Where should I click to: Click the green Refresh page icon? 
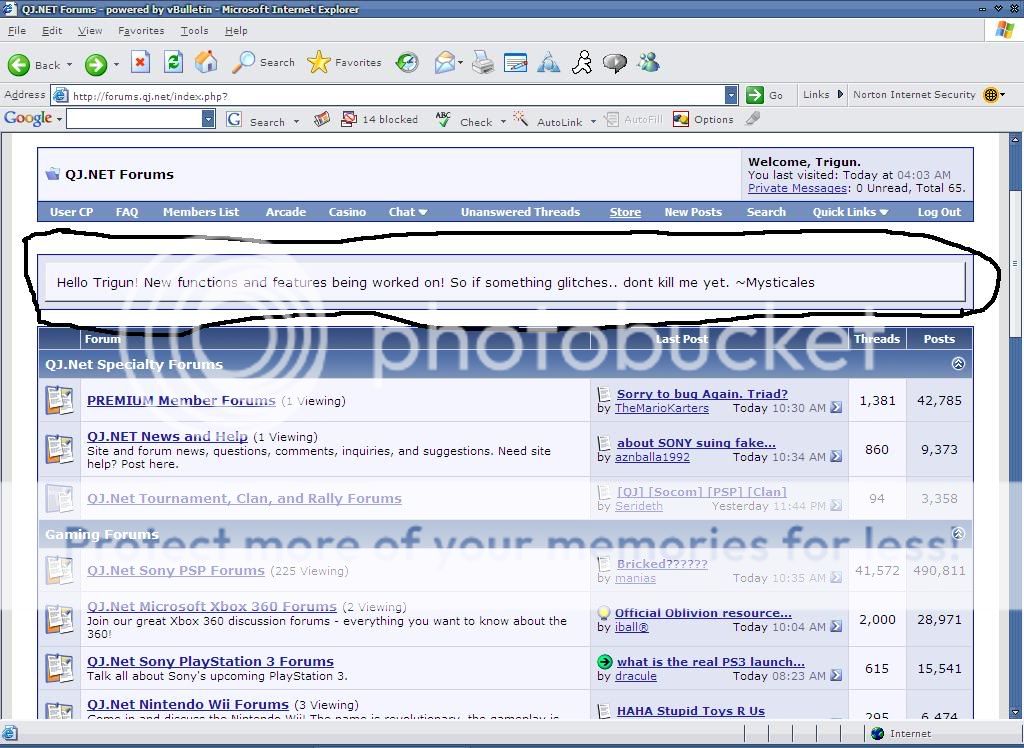pos(173,63)
